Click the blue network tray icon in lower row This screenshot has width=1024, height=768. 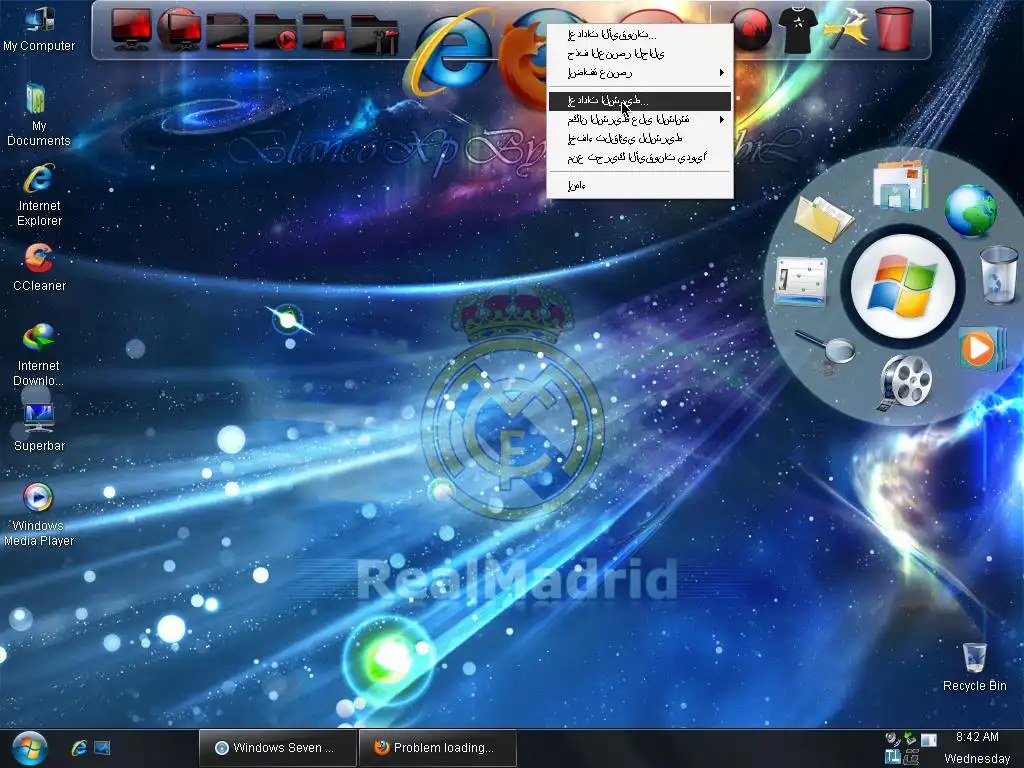[892, 756]
